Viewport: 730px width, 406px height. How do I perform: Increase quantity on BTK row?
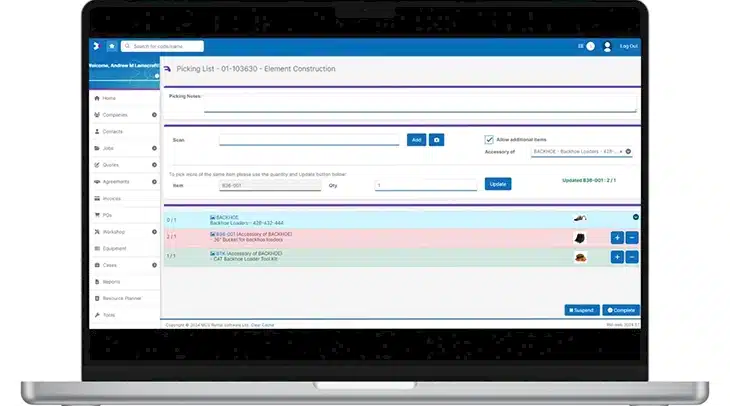coord(617,257)
